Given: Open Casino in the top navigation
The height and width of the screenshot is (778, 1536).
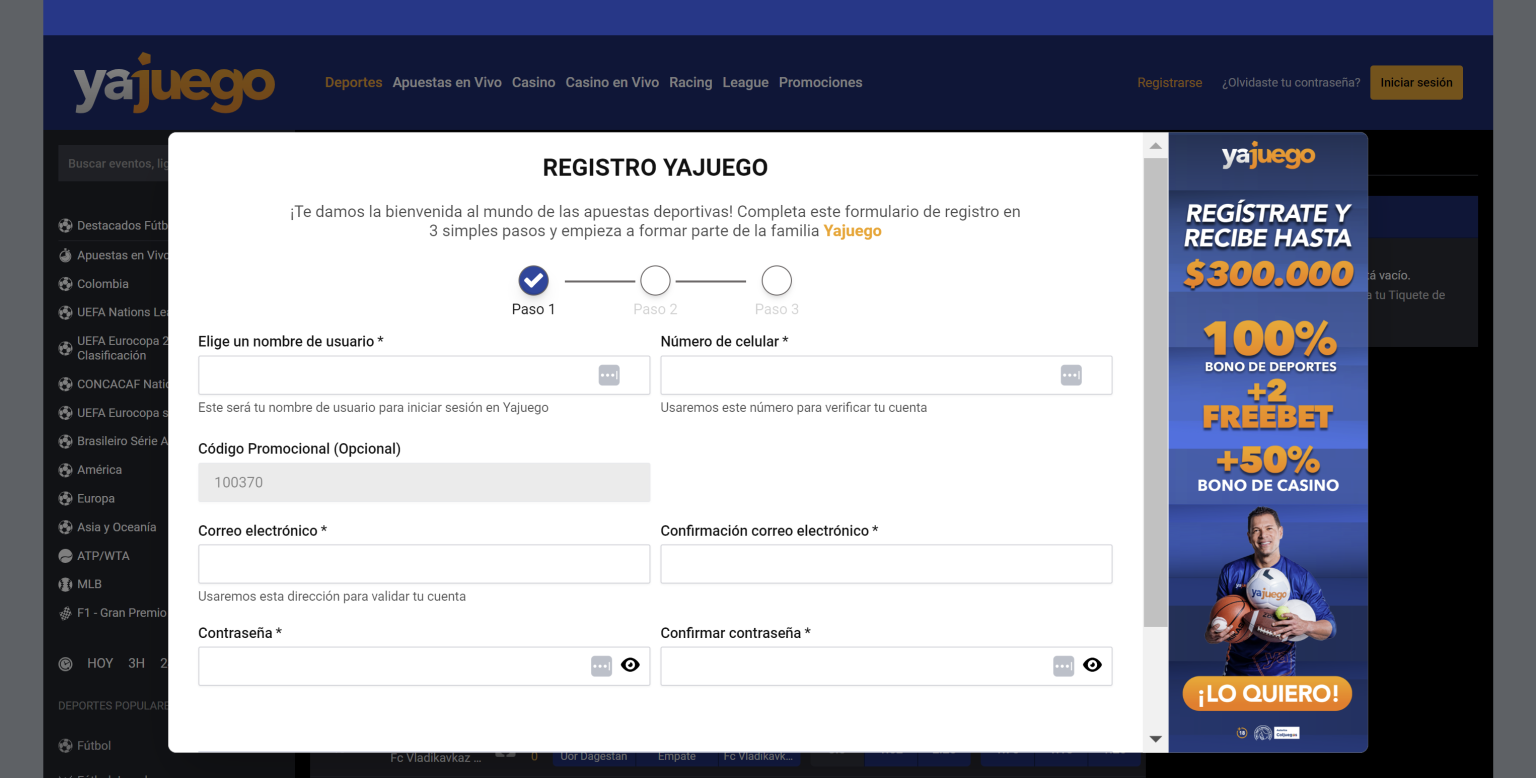Looking at the screenshot, I should (533, 83).
